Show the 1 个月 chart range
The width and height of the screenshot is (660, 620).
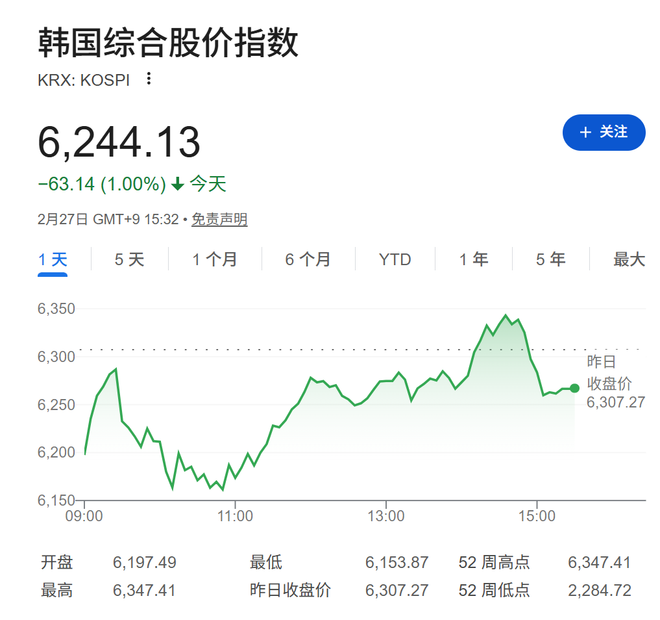215,260
